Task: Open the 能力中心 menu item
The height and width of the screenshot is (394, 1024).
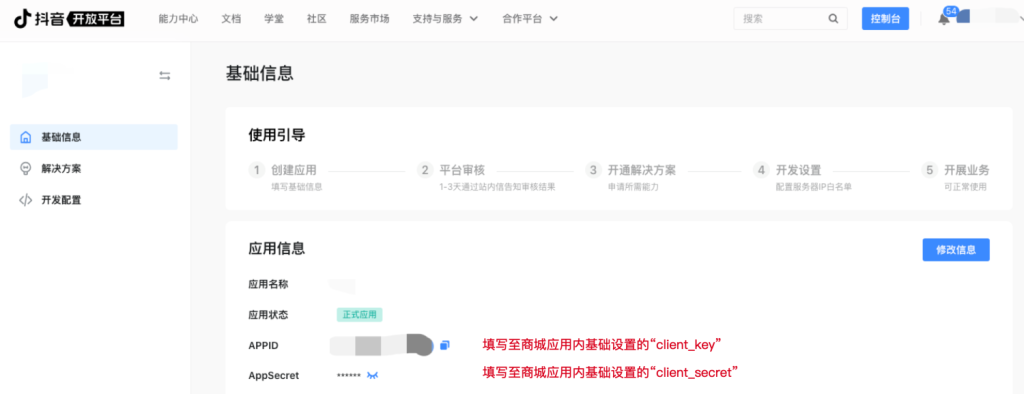Action: pos(178,19)
